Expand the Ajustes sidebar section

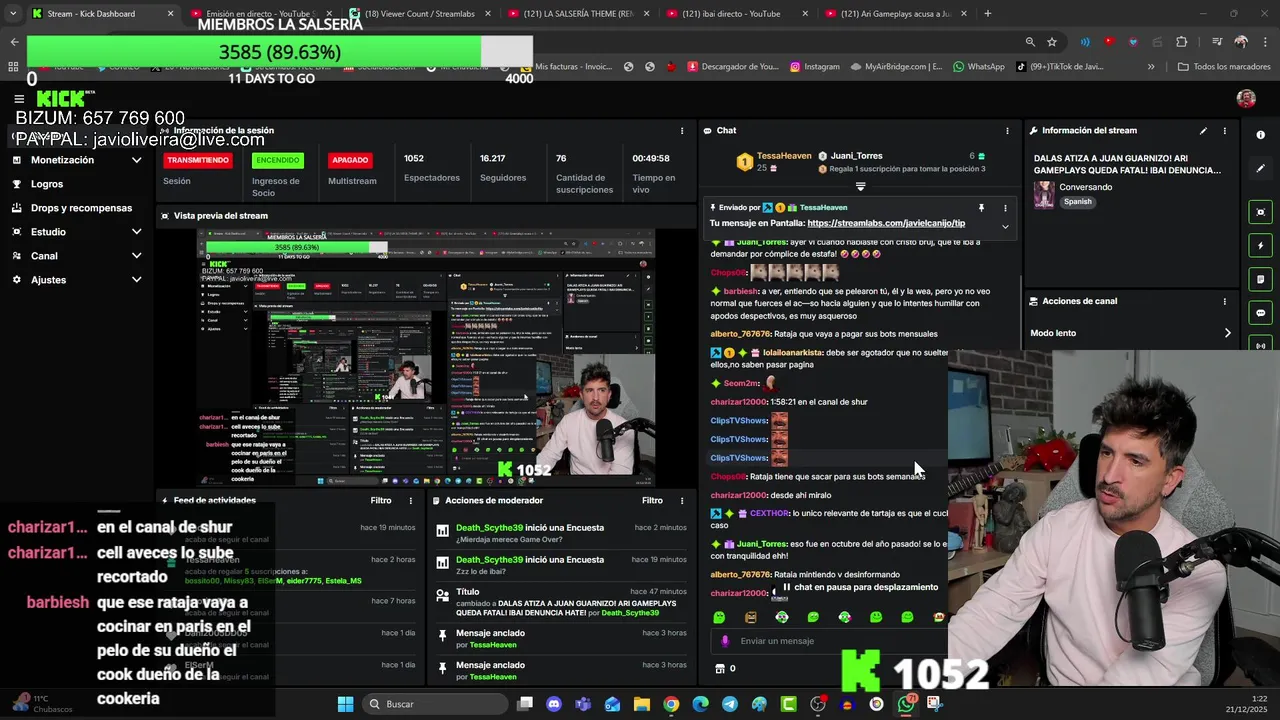click(78, 280)
